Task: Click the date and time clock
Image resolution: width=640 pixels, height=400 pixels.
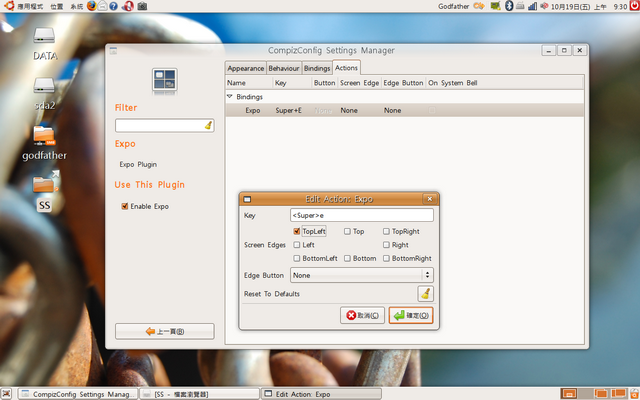Action: click(589, 7)
